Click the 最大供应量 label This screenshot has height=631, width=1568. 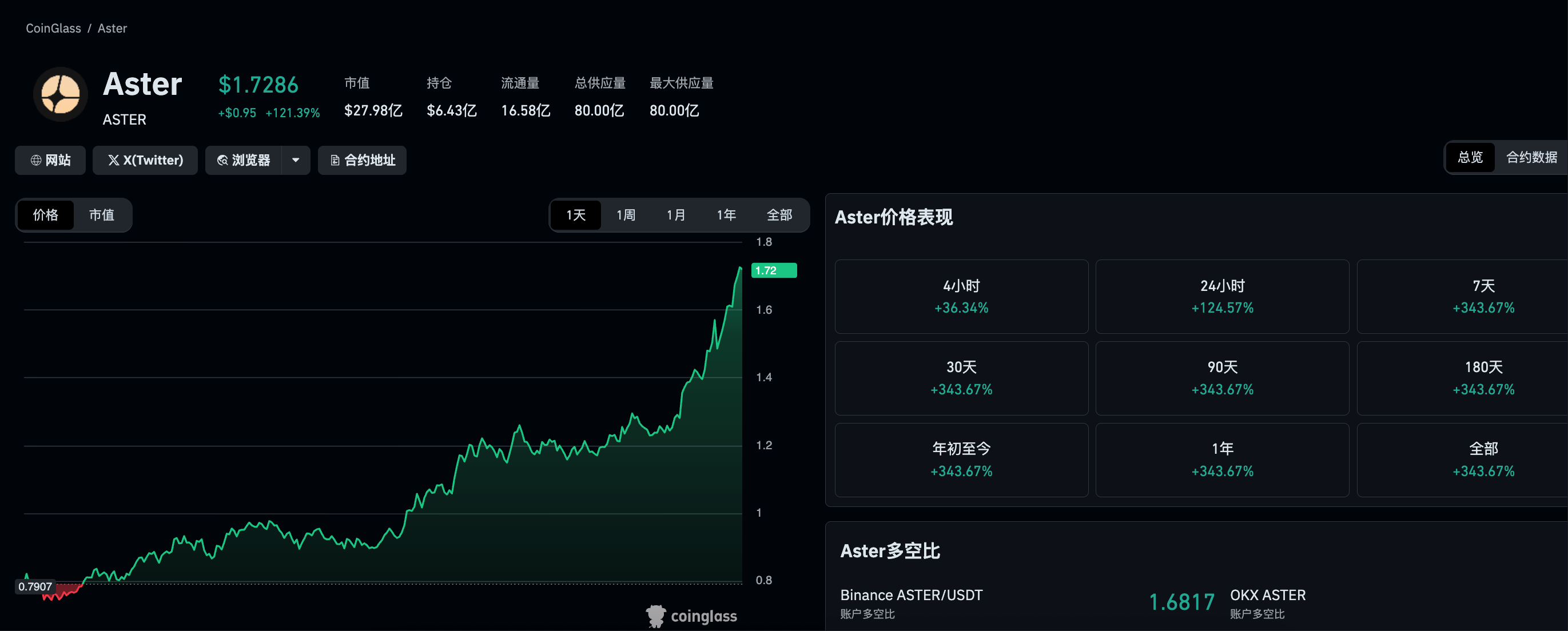[681, 83]
